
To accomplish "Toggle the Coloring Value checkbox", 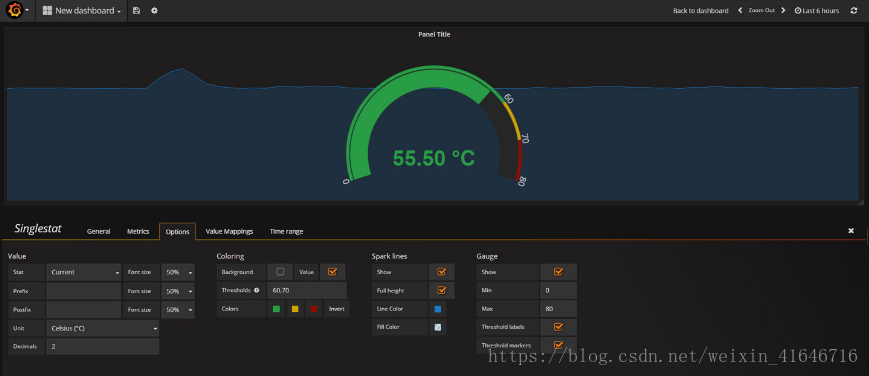I will point(333,272).
